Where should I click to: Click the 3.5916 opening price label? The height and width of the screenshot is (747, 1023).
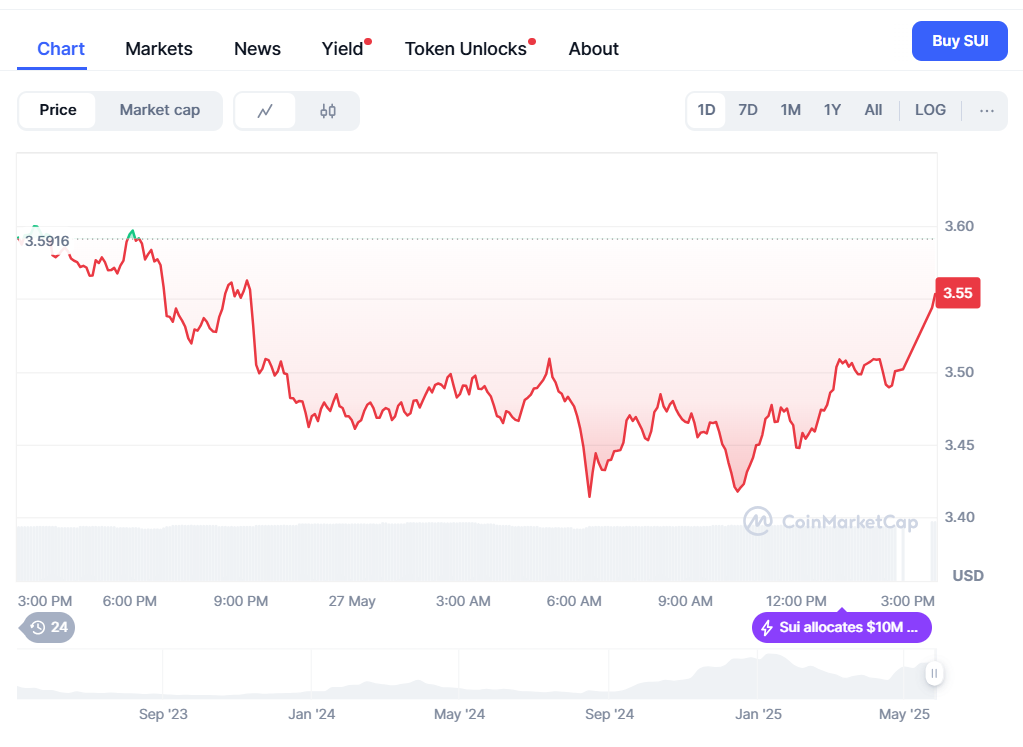tap(46, 241)
